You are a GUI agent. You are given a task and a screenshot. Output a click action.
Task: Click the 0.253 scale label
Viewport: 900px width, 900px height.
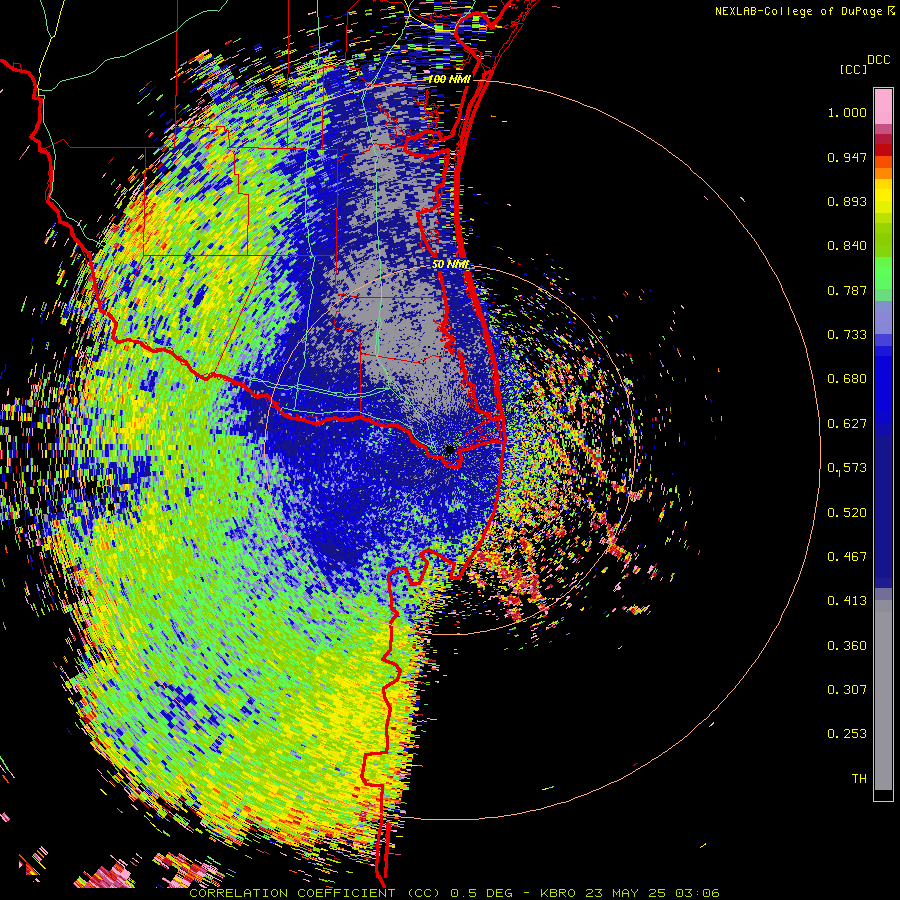tap(847, 734)
